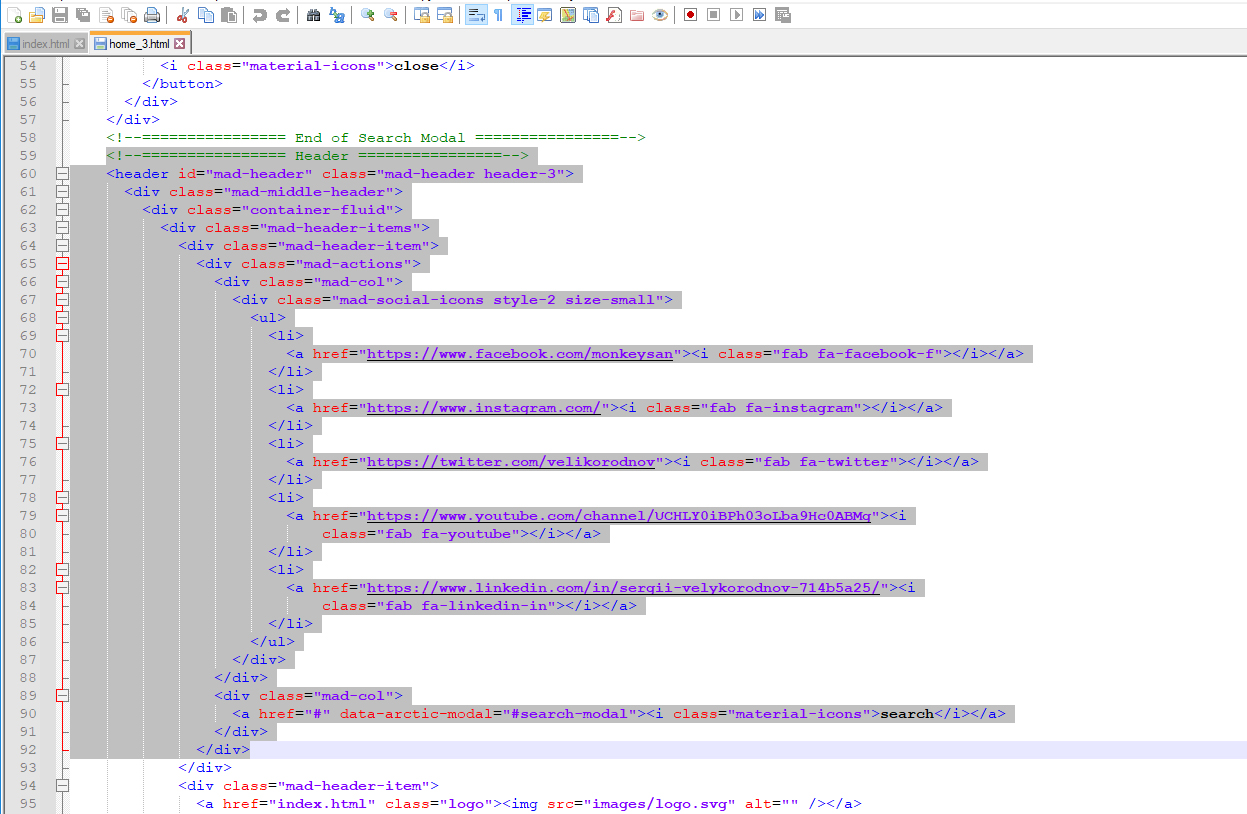Click line number 93 in the margin
The image size is (1247, 814).
coord(28,768)
